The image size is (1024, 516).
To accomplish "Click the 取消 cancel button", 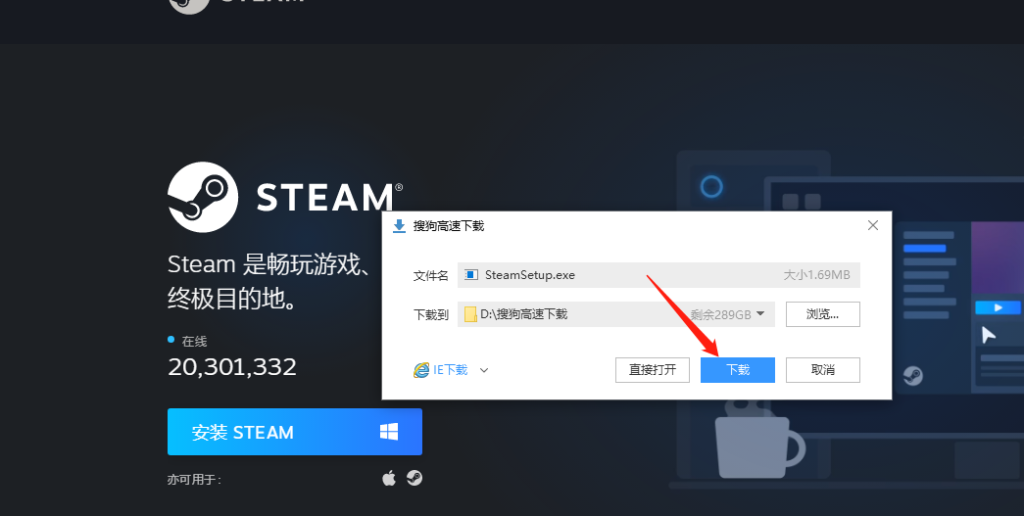I will point(822,370).
